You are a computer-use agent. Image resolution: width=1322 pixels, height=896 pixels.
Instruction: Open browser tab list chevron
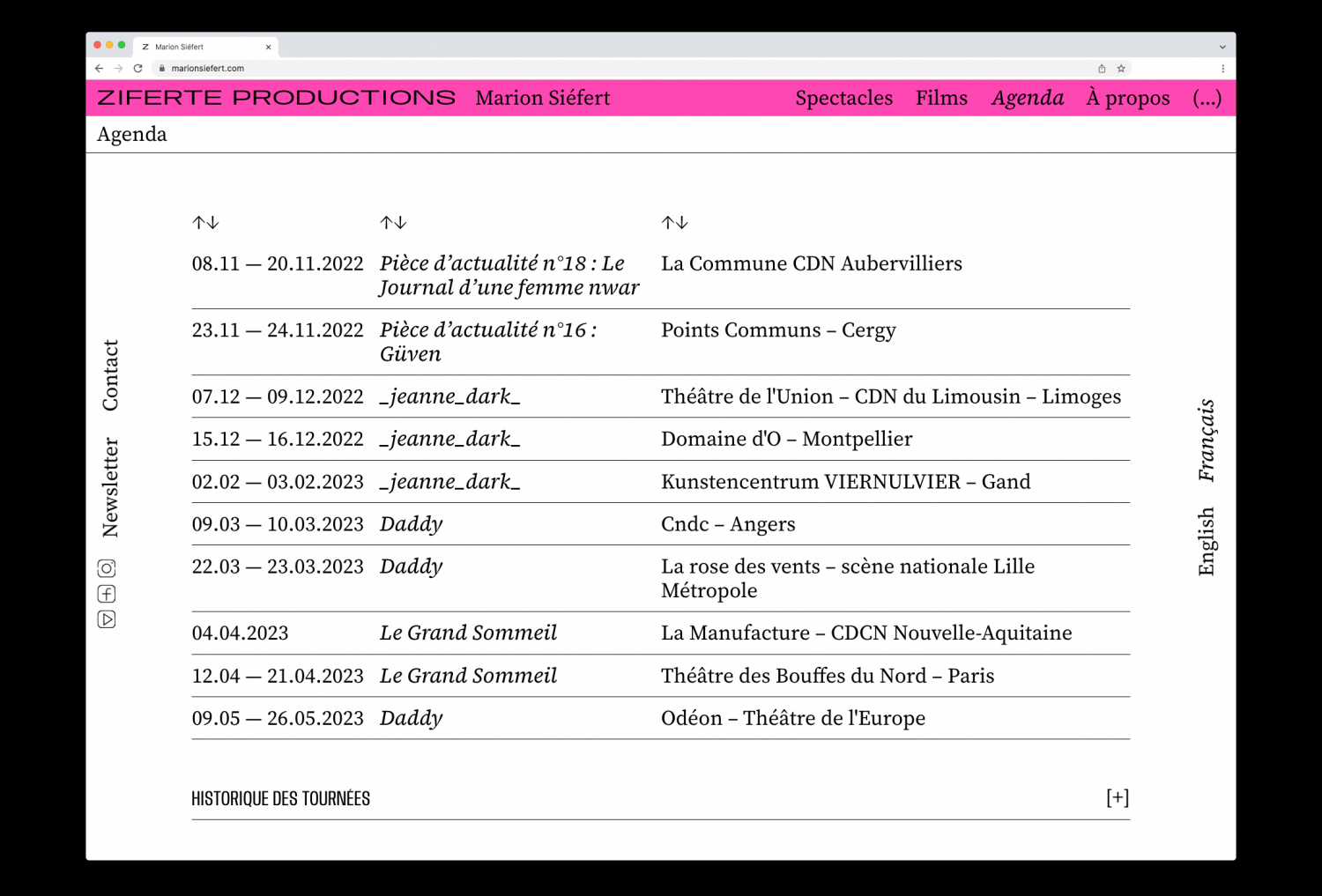[1222, 47]
